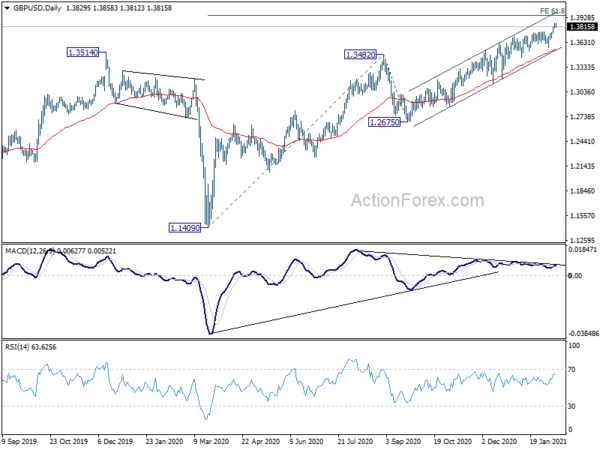Select the MACD scale value 0.018471
This screenshot has height=450, width=600.
tap(583, 249)
